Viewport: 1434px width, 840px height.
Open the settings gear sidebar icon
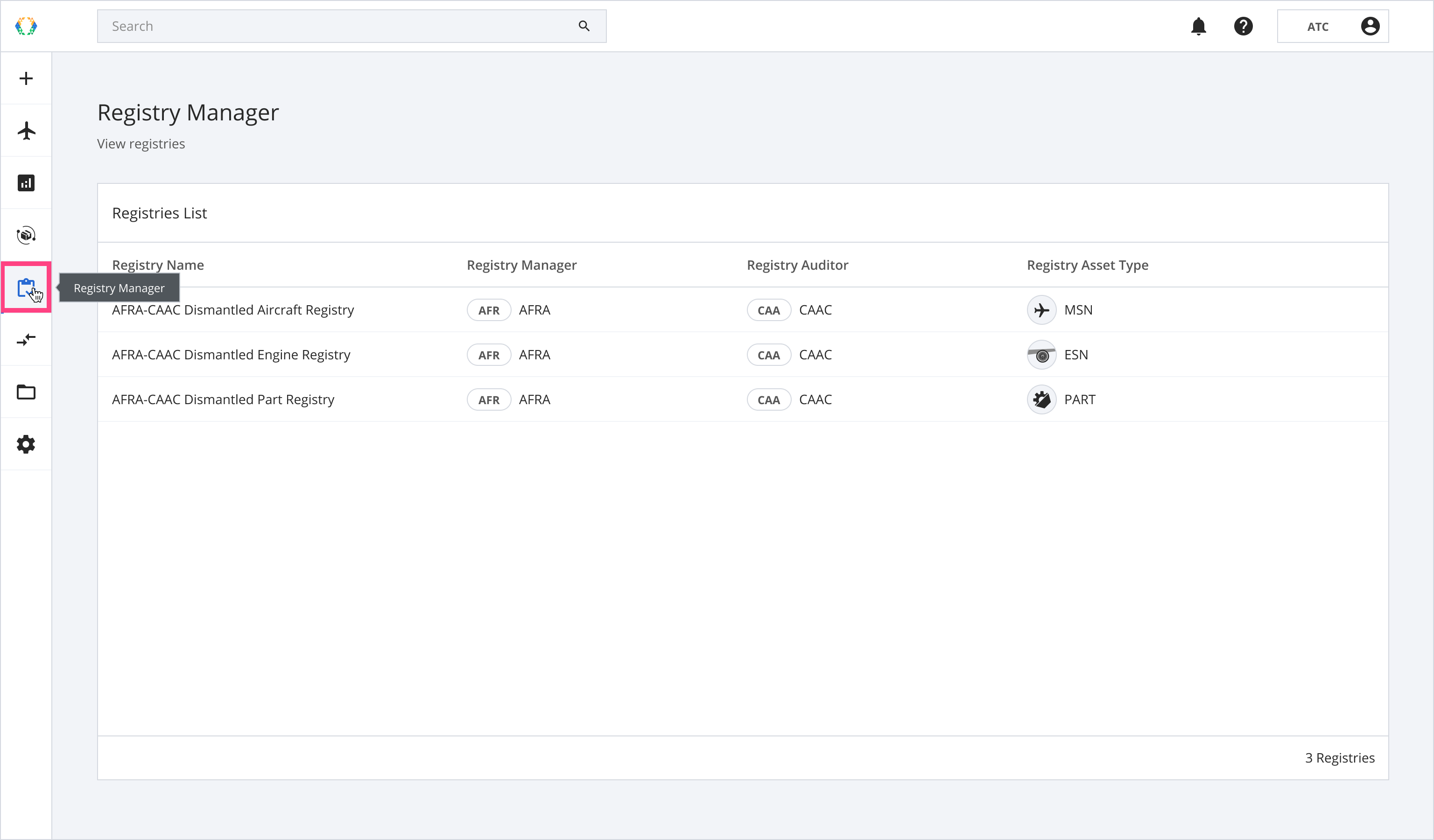coord(26,444)
